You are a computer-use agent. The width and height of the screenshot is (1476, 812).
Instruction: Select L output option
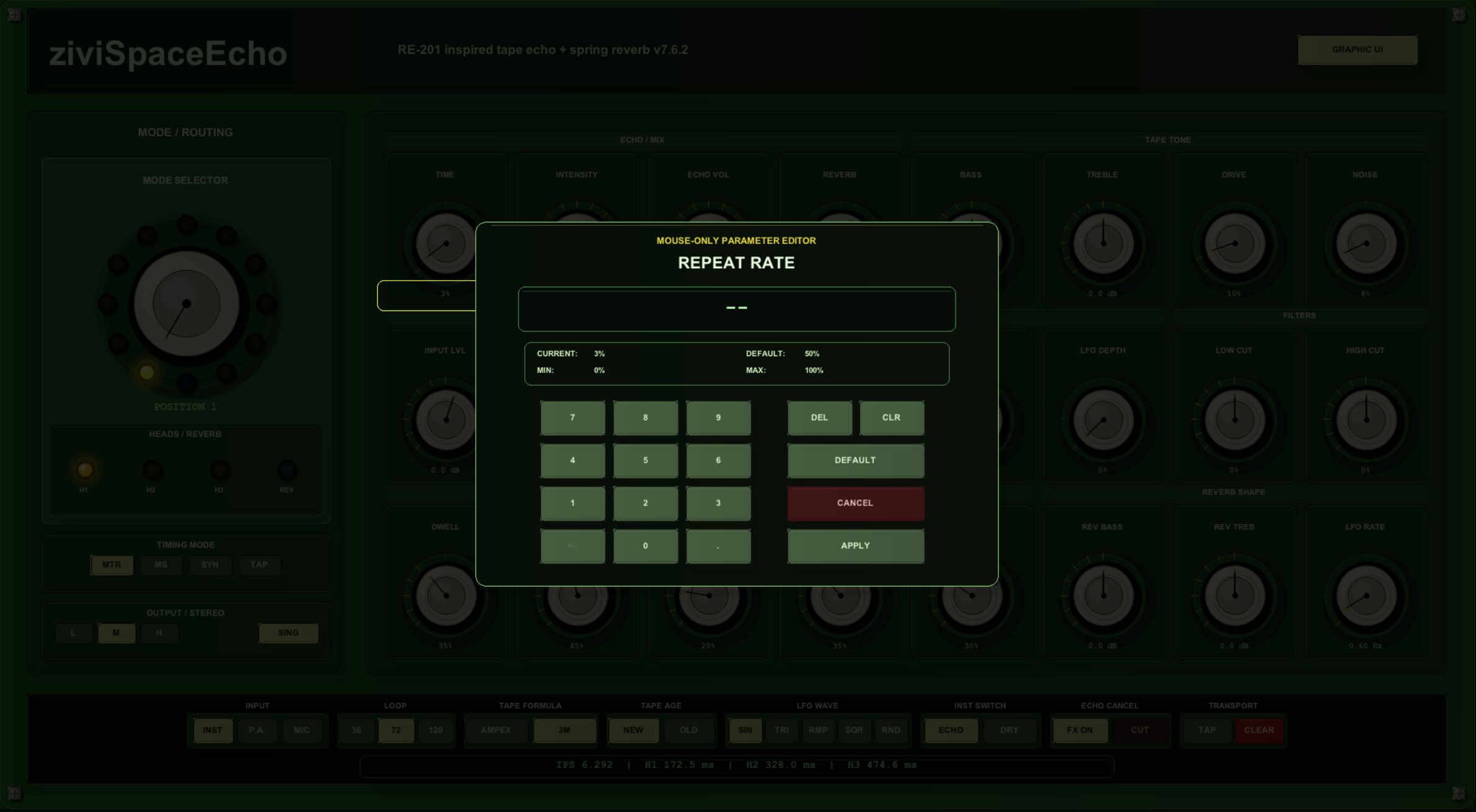pos(73,633)
